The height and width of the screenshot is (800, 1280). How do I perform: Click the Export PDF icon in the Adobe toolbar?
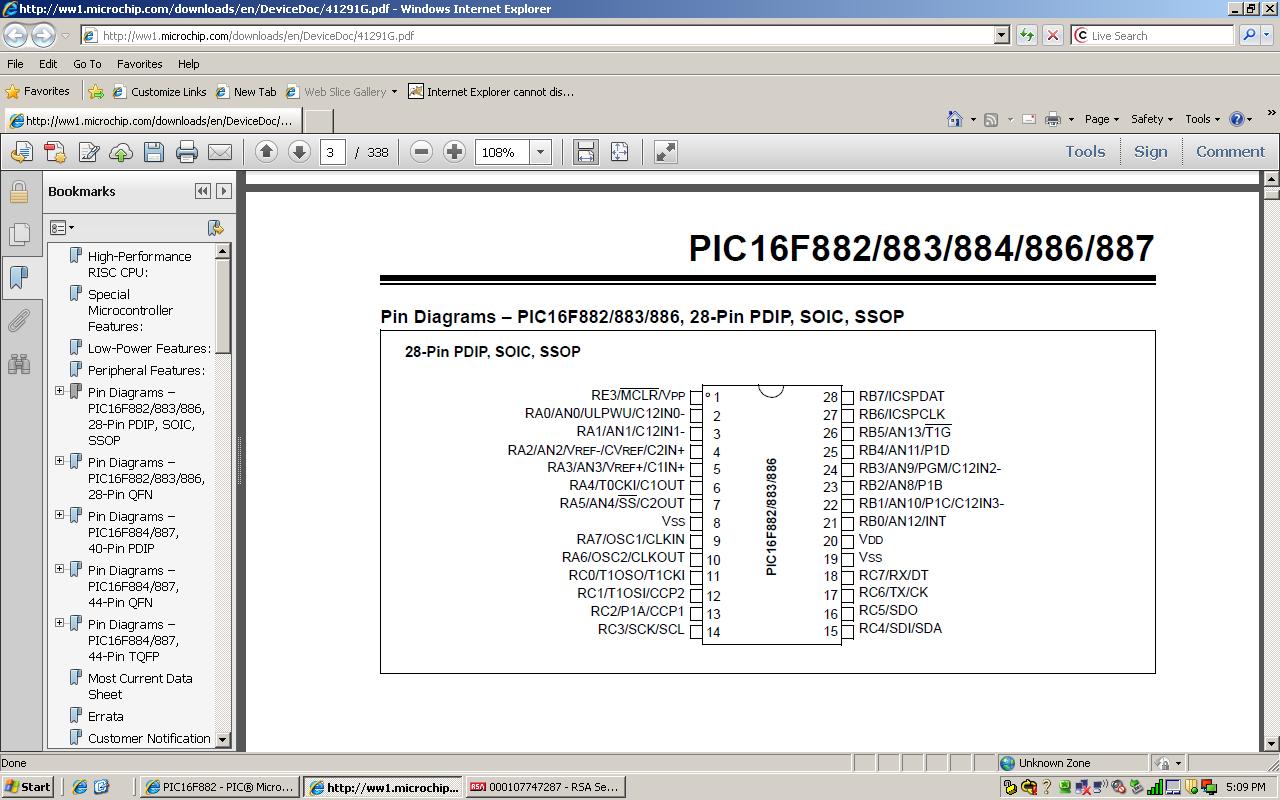pos(21,152)
